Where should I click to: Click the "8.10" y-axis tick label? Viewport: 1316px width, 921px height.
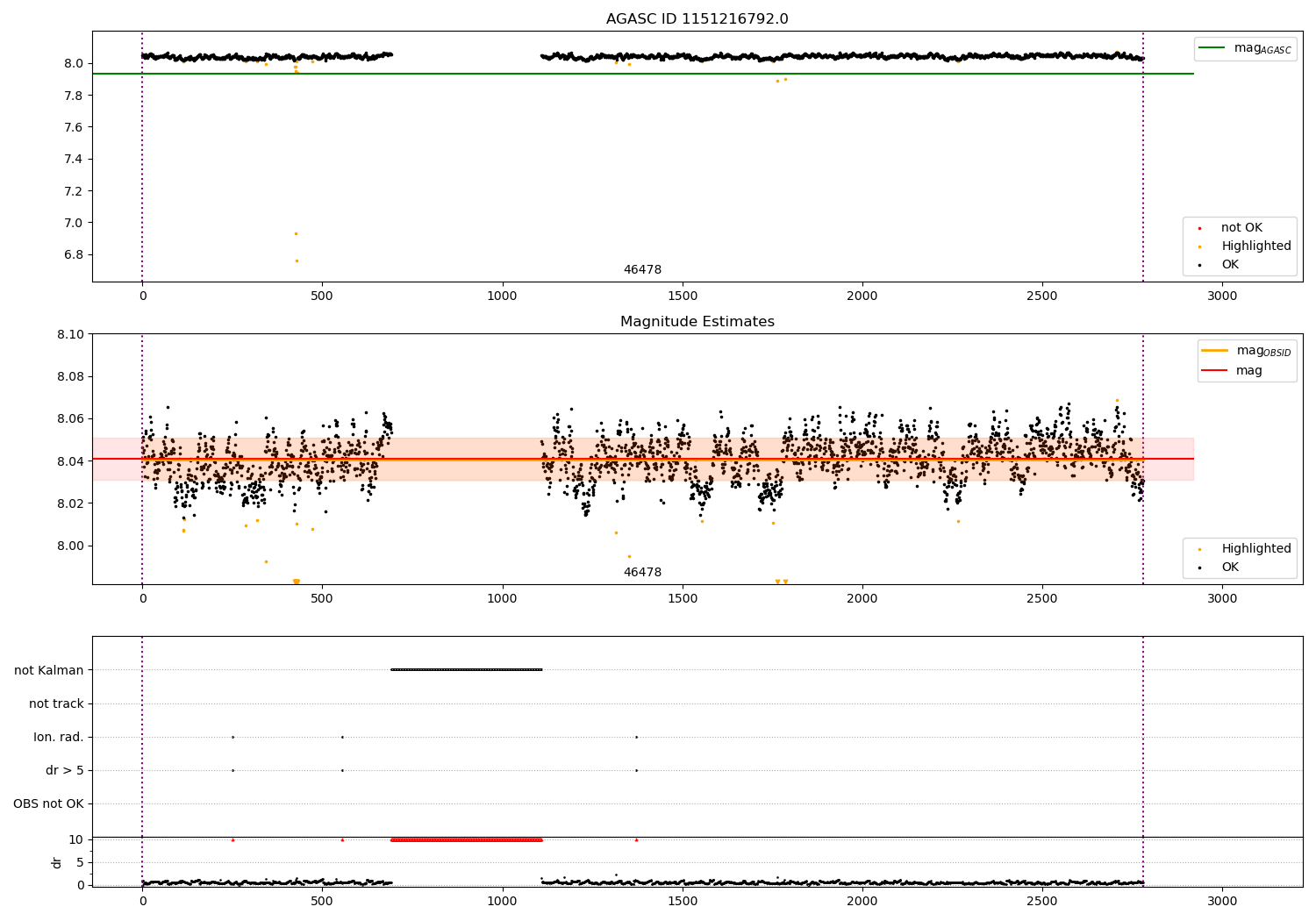pos(71,334)
